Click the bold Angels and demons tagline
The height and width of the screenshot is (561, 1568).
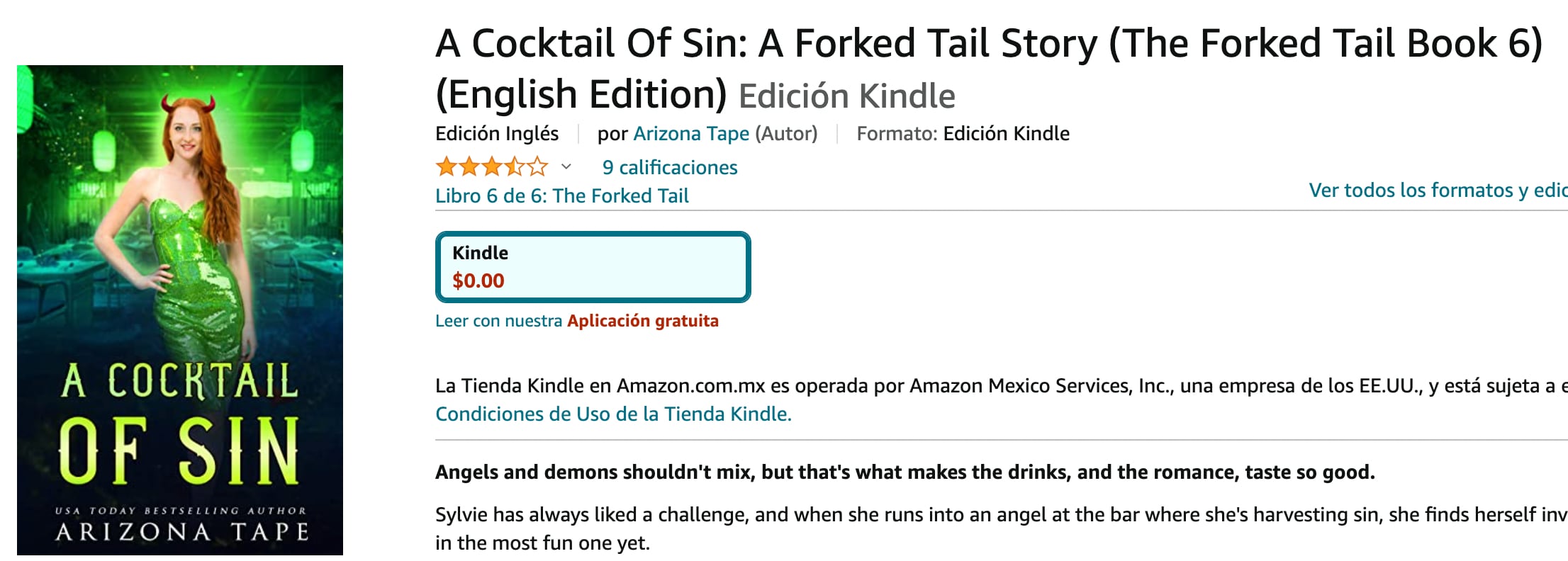(905, 472)
